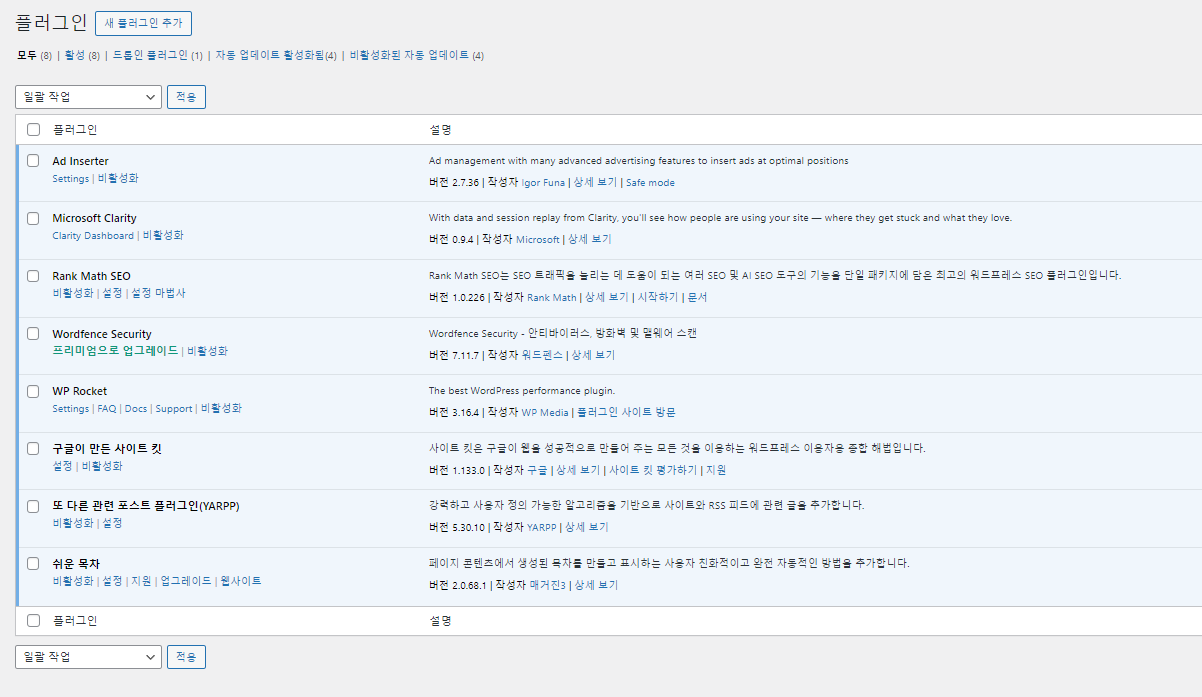
Task: Open YARPP 설정 link
Action: [x=112, y=523]
